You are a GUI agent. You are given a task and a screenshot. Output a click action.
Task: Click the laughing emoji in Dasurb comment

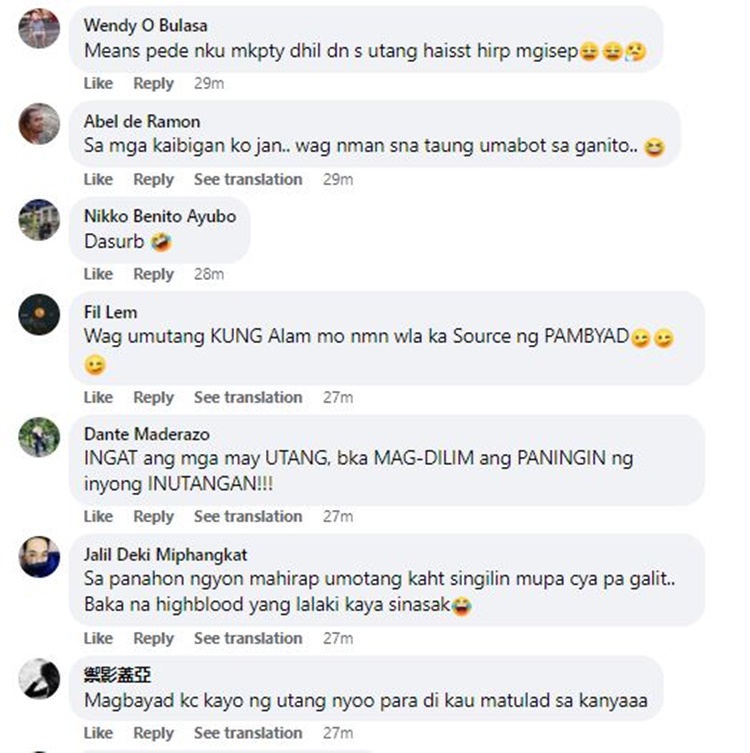click(x=161, y=242)
